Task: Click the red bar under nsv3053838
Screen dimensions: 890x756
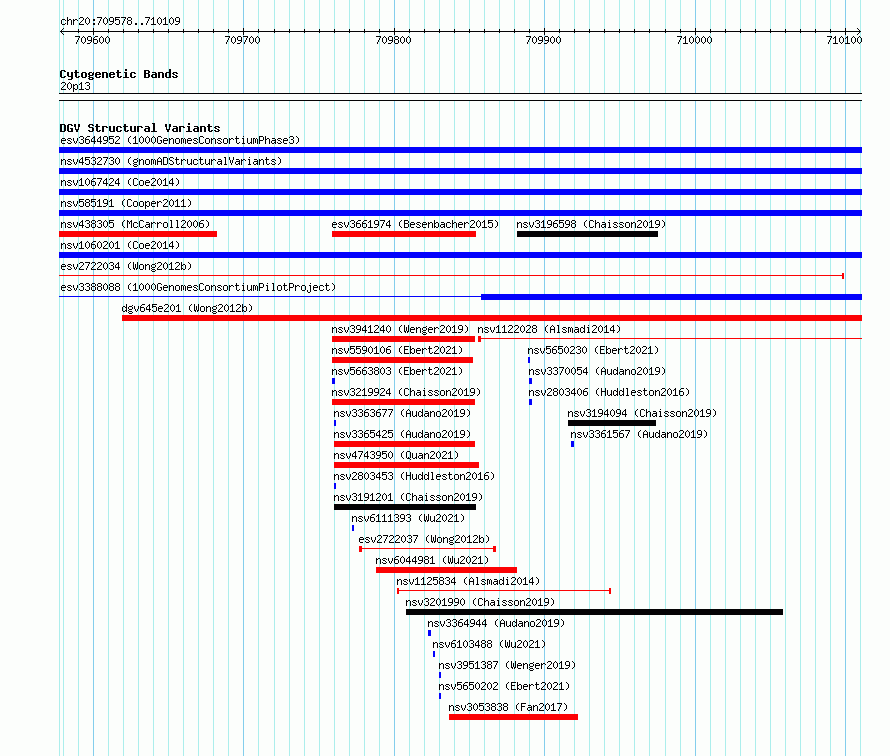Action: 513,717
